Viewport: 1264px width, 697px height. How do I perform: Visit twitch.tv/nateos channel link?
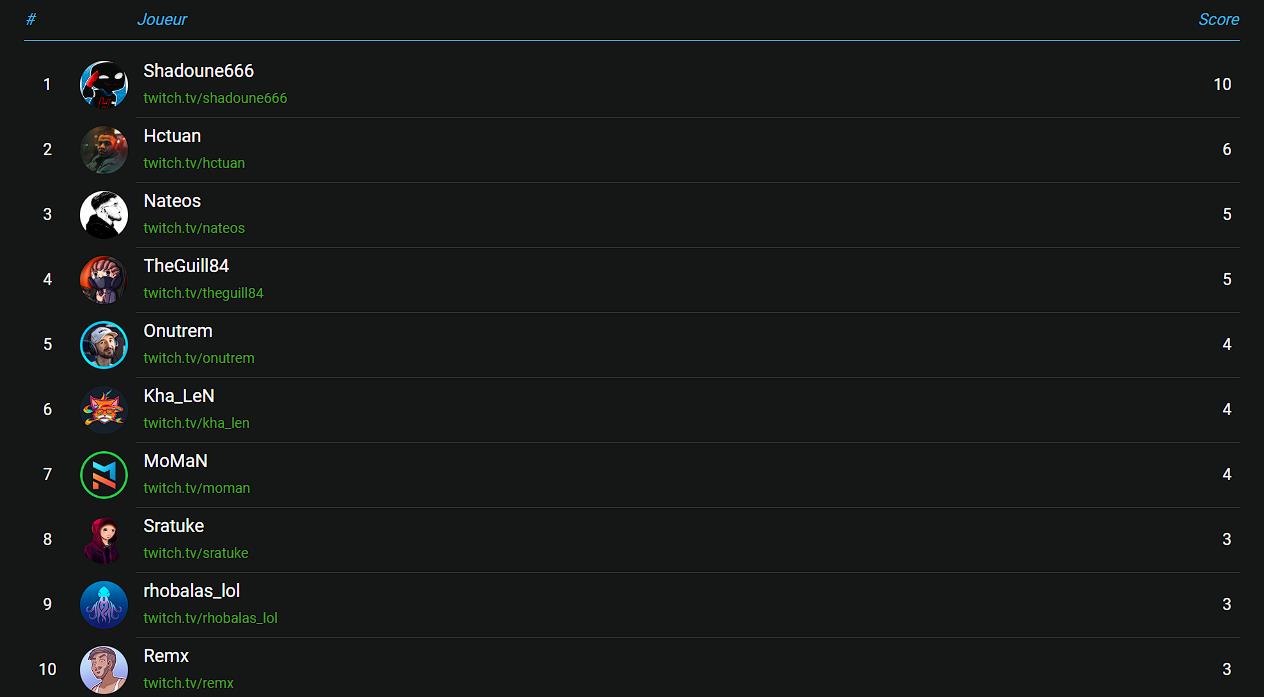pyautogui.click(x=194, y=228)
